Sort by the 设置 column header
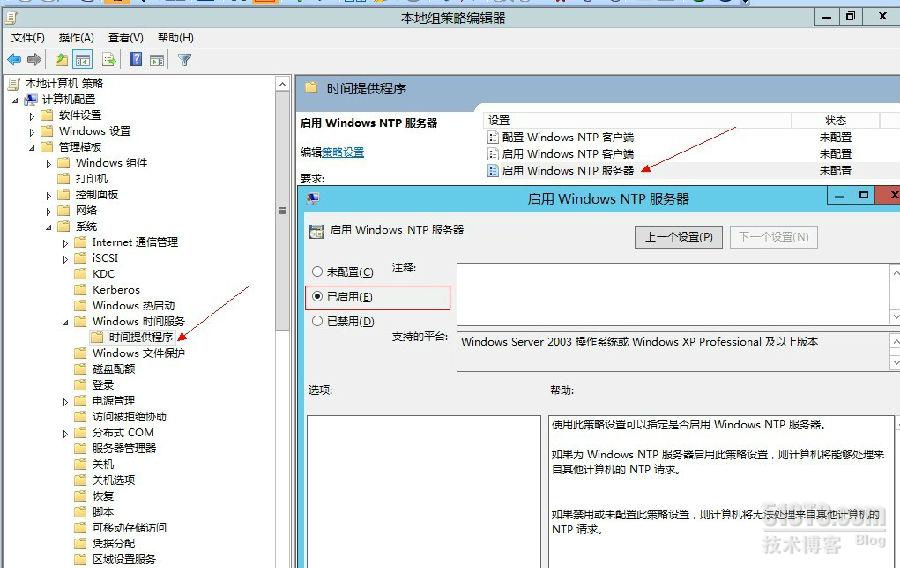The height and width of the screenshot is (568, 900). (x=637, y=120)
